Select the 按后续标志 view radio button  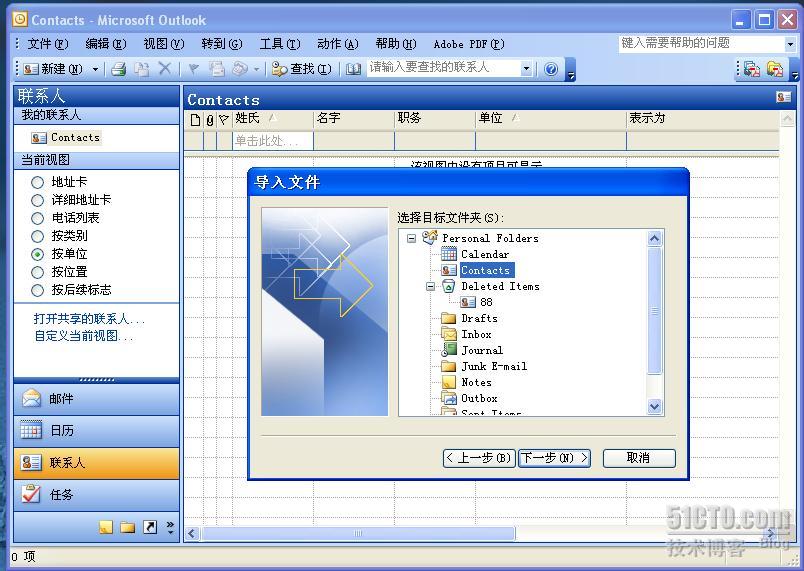pyautogui.click(x=37, y=291)
